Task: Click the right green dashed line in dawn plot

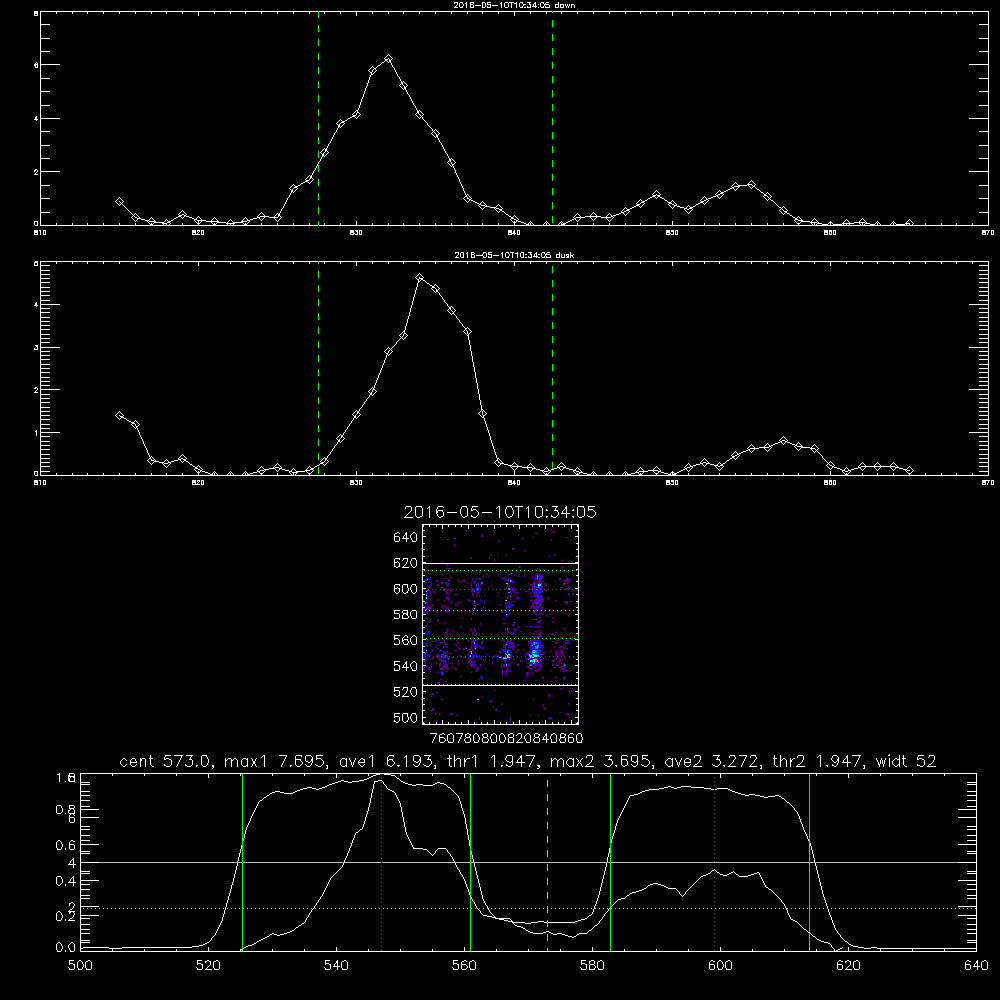Action: [x=552, y=118]
